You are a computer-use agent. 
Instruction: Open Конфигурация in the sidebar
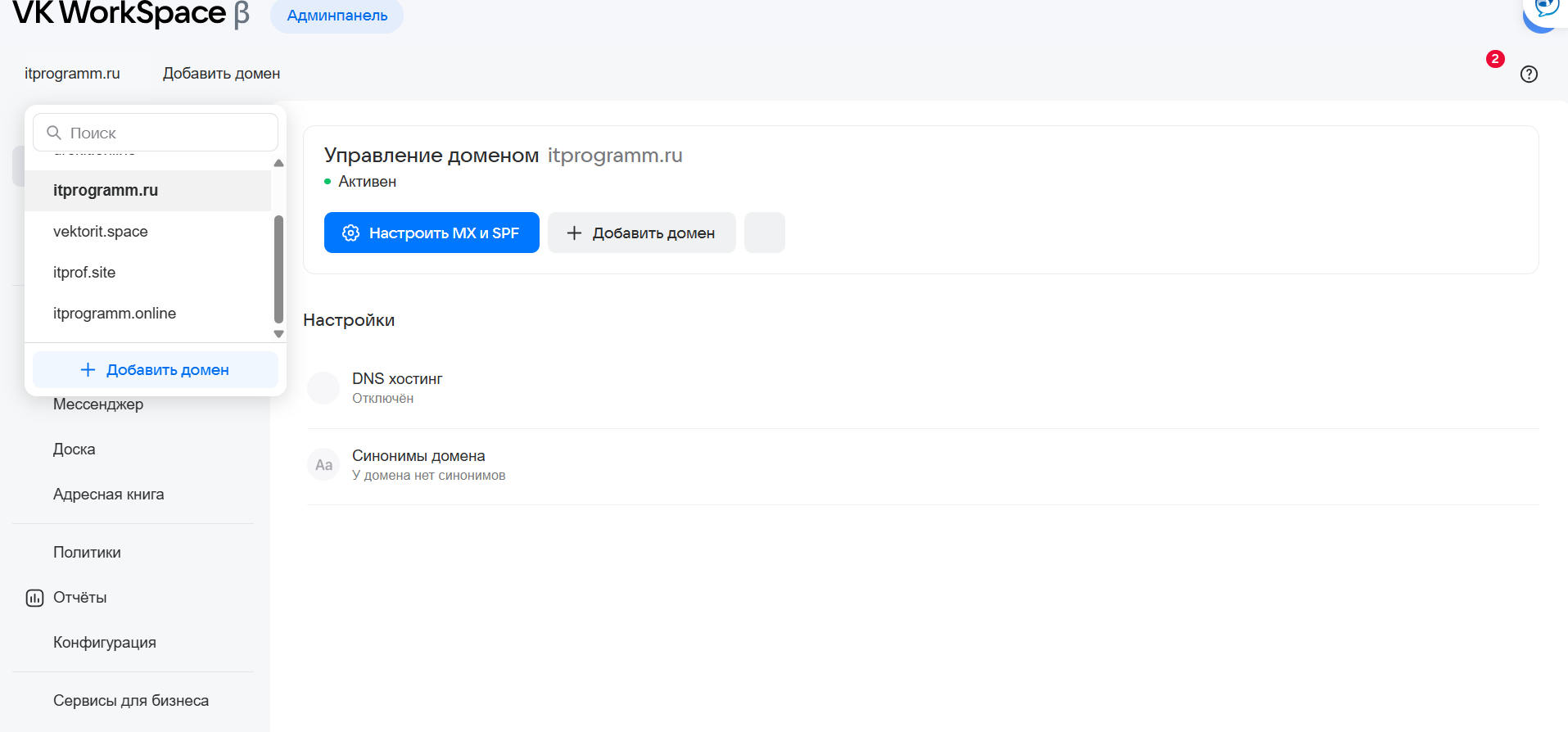tap(105, 643)
